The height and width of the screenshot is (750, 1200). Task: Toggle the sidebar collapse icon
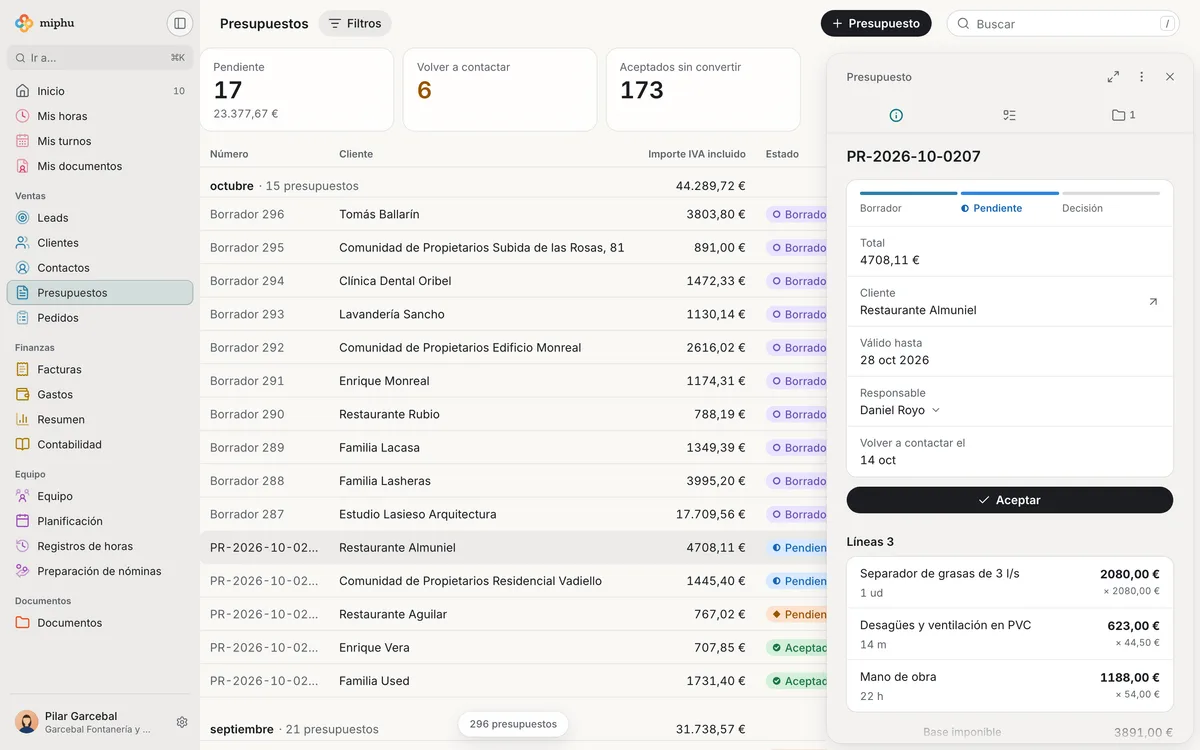[x=180, y=23]
